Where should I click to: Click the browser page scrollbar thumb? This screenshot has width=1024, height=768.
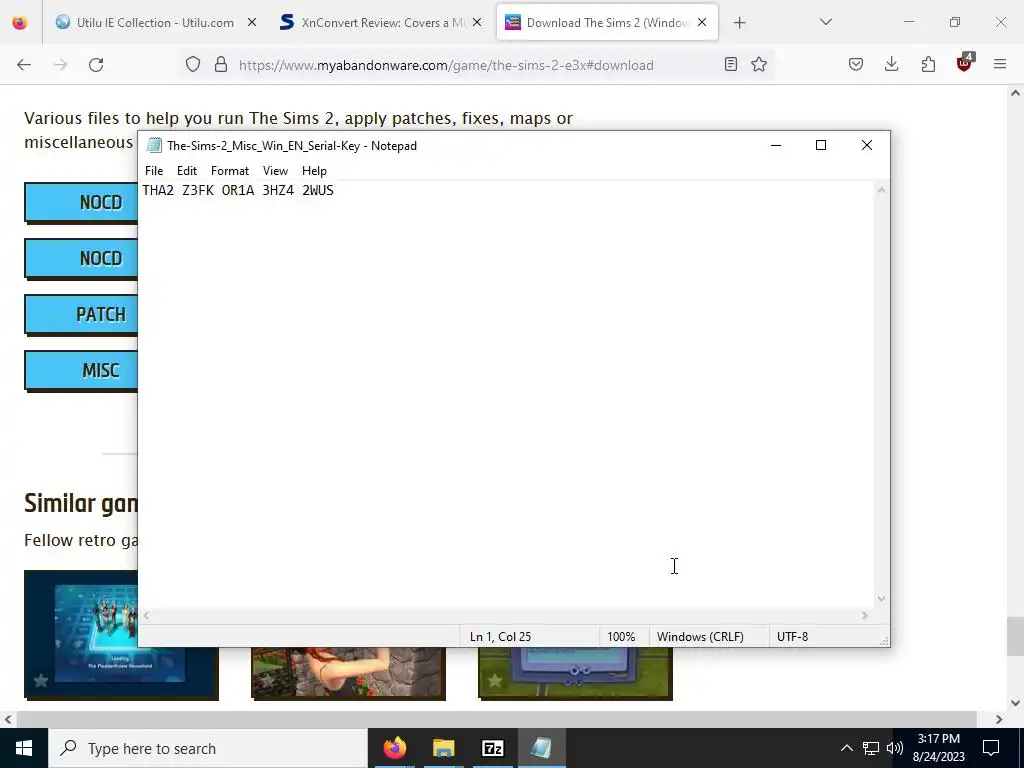[1015, 636]
